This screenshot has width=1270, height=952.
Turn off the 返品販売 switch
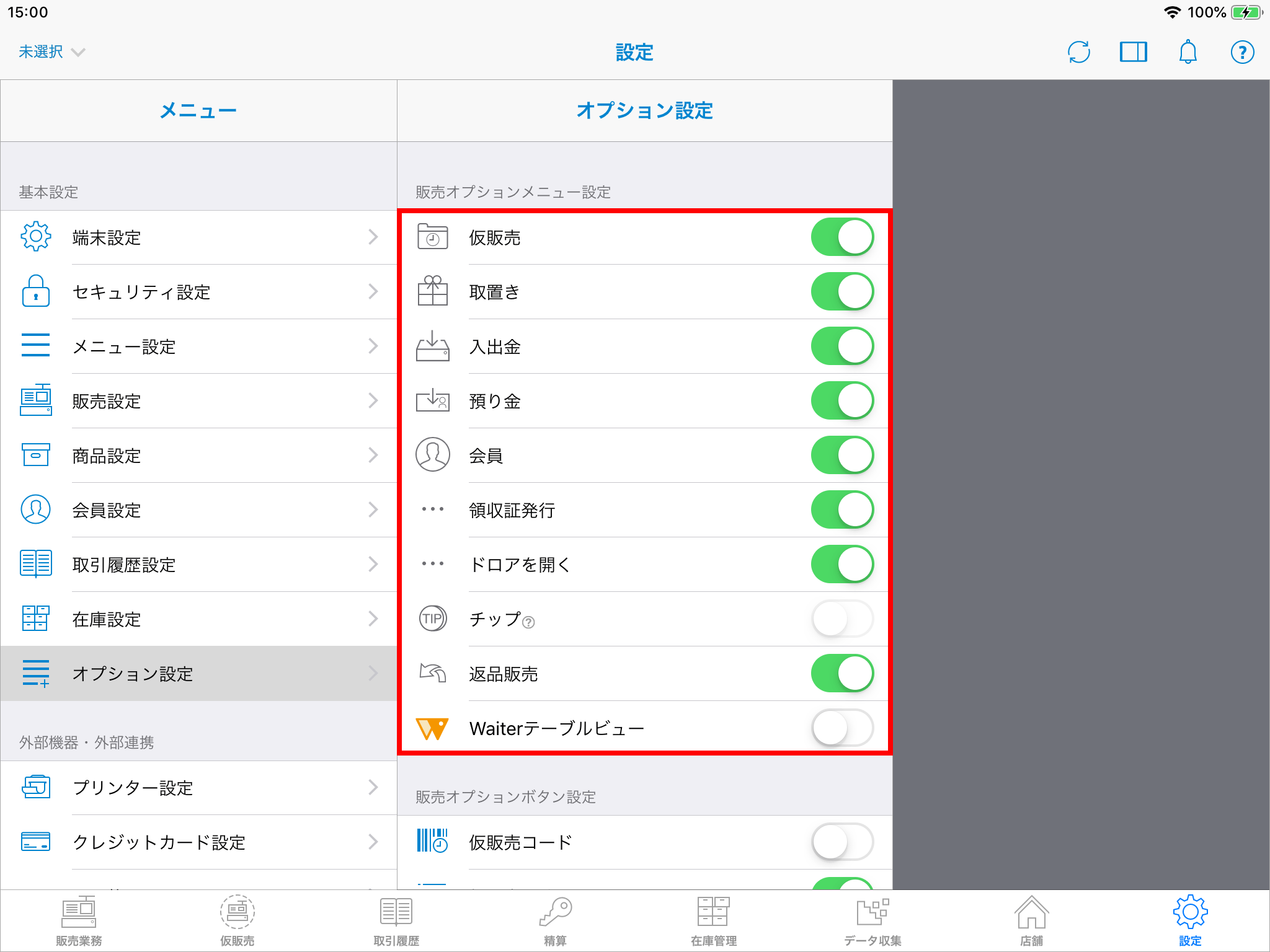coord(842,674)
